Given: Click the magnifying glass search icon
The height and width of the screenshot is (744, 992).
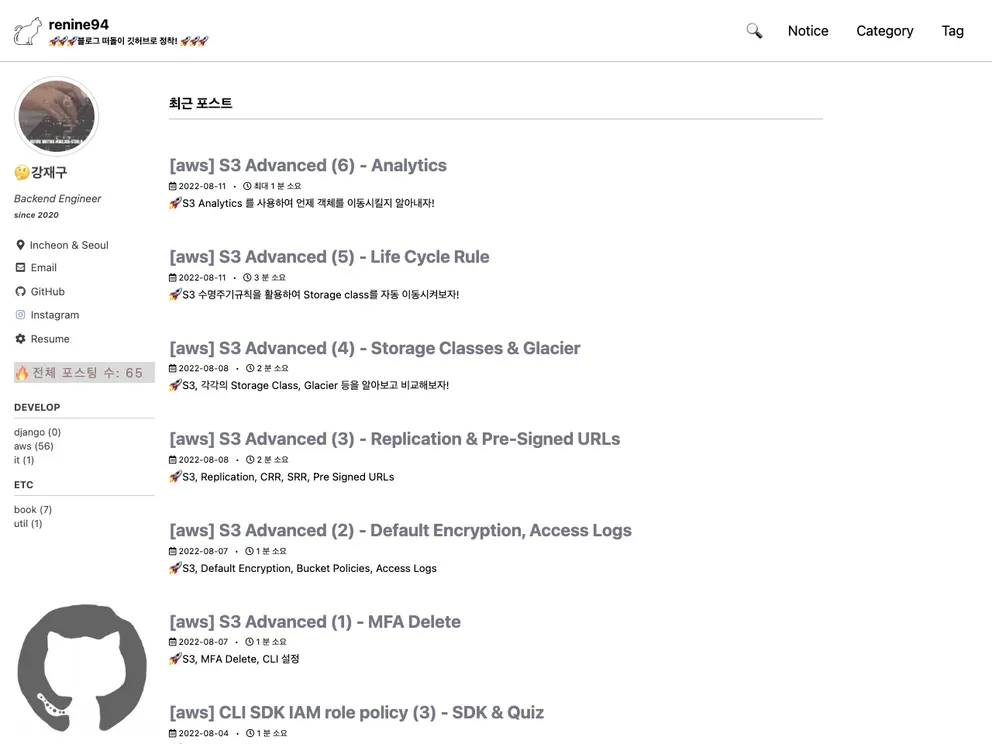Looking at the screenshot, I should point(754,31).
